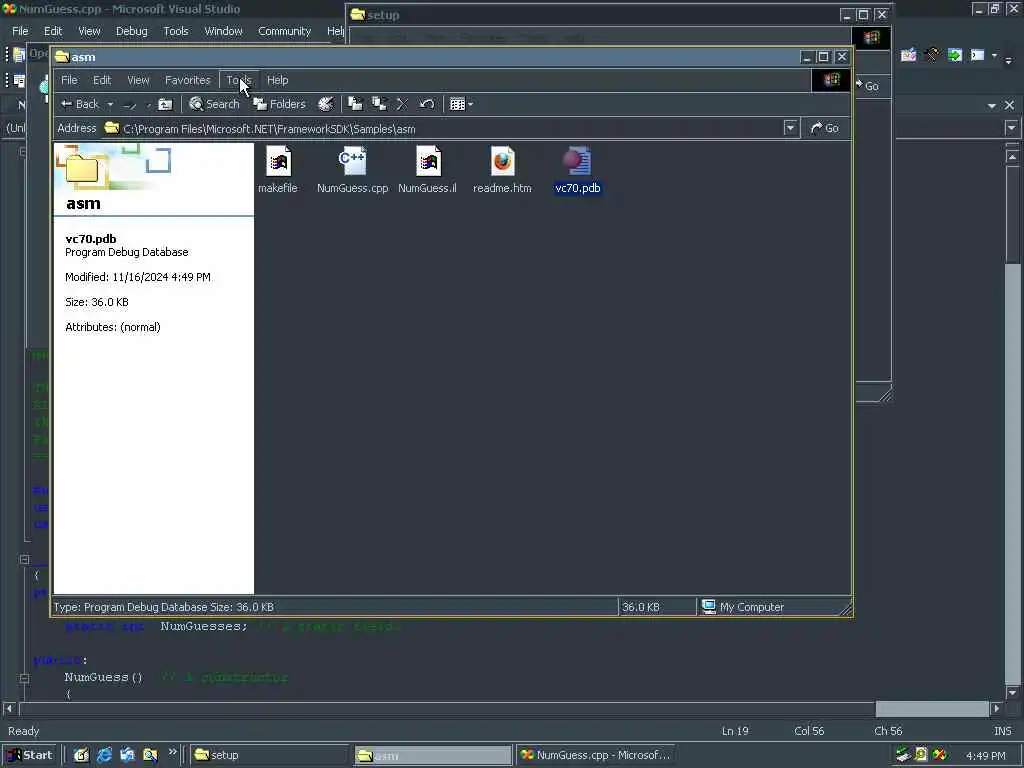Screen dimensions: 1024x768
Task: Click the scroll down arrow in Visual Studio
Action: pos(1012,692)
